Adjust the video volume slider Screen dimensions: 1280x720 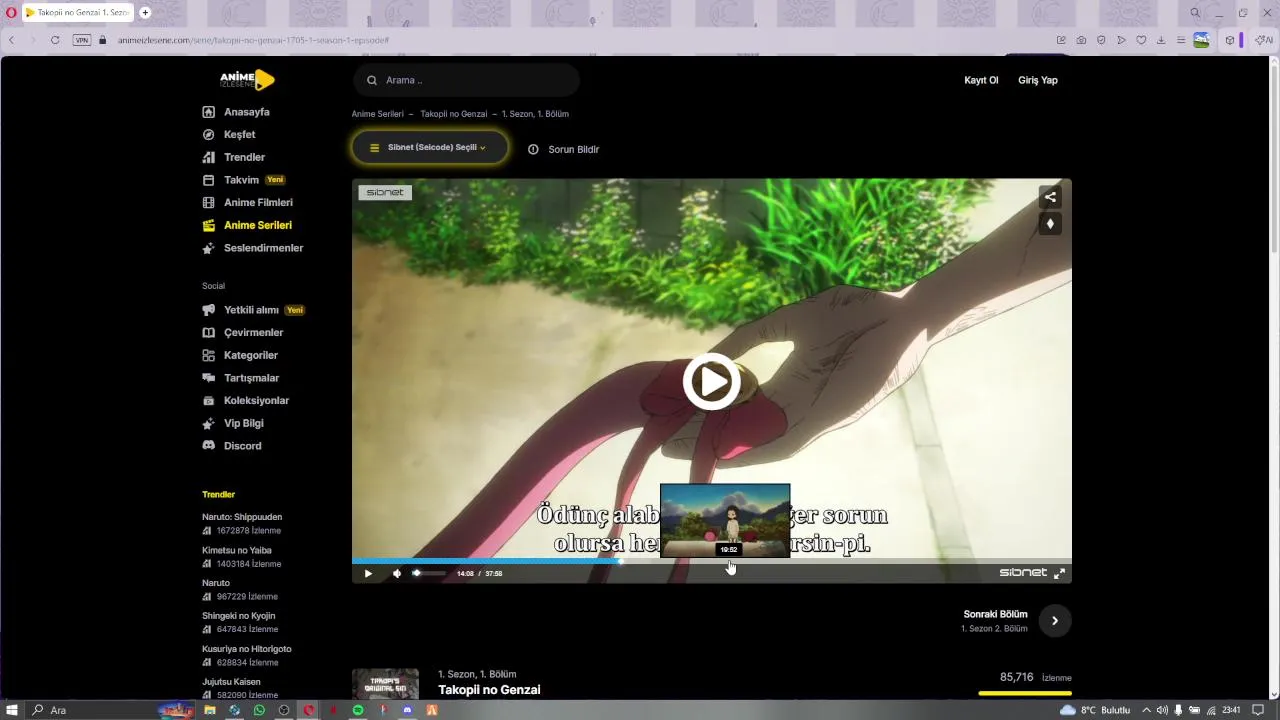429,573
